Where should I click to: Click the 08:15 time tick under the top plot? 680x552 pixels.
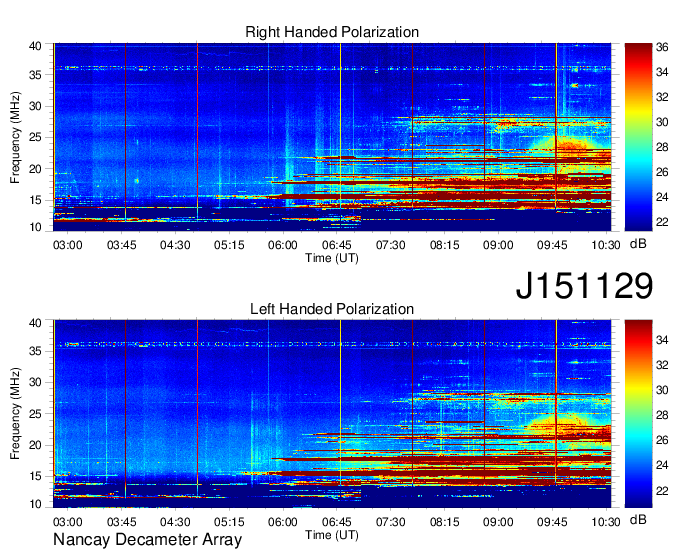[x=444, y=245]
